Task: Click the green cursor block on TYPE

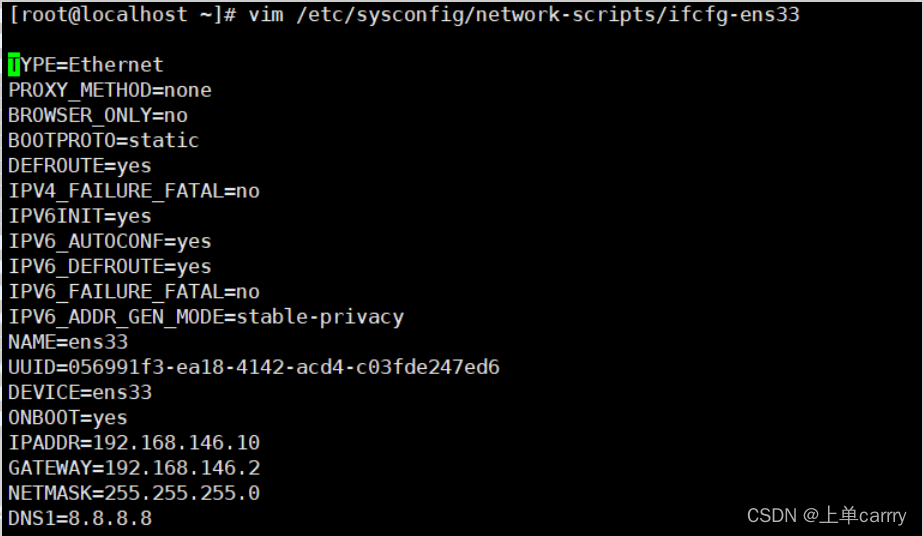Action: [14, 65]
